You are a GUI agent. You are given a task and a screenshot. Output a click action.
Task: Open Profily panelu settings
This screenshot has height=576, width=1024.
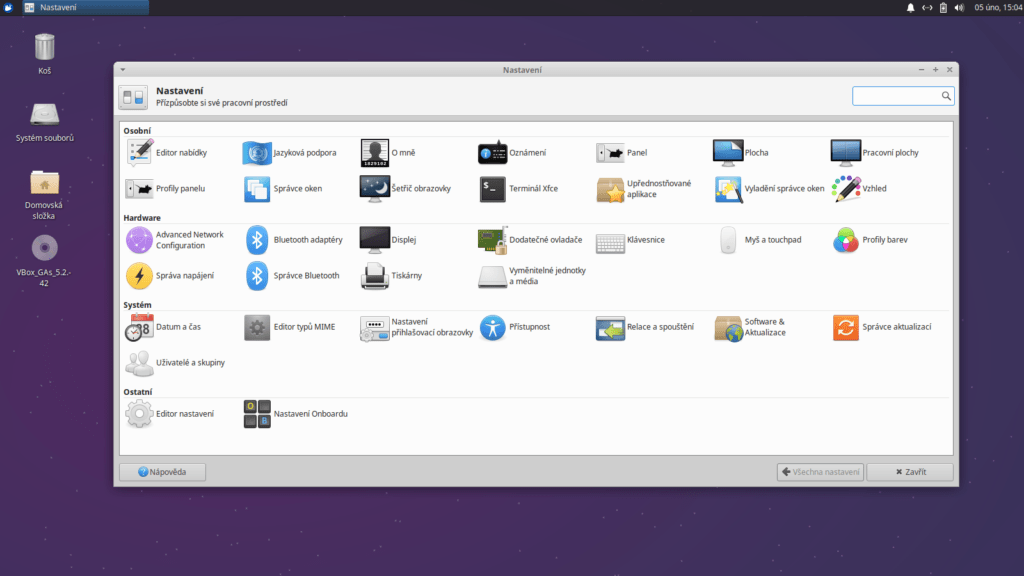[x=165, y=189]
